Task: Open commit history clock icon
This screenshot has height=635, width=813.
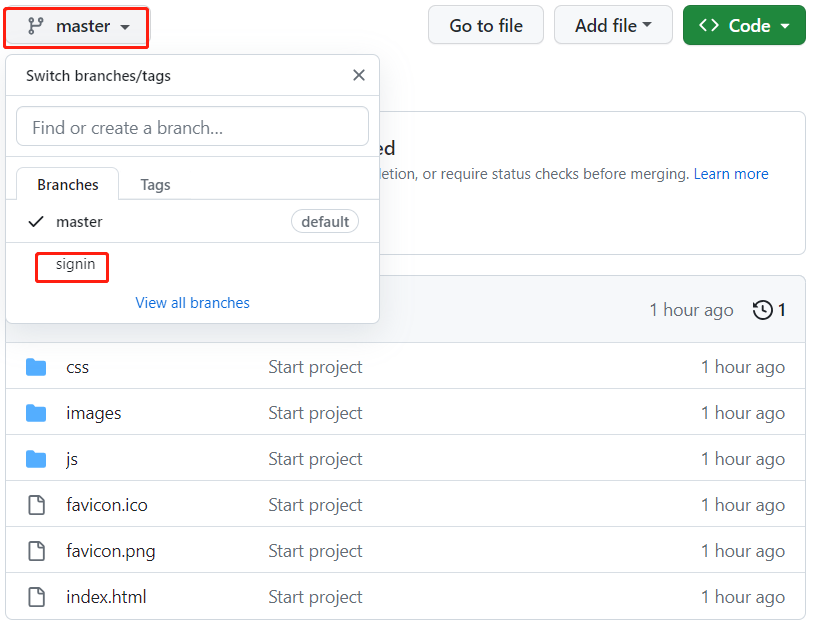Action: pos(762,310)
